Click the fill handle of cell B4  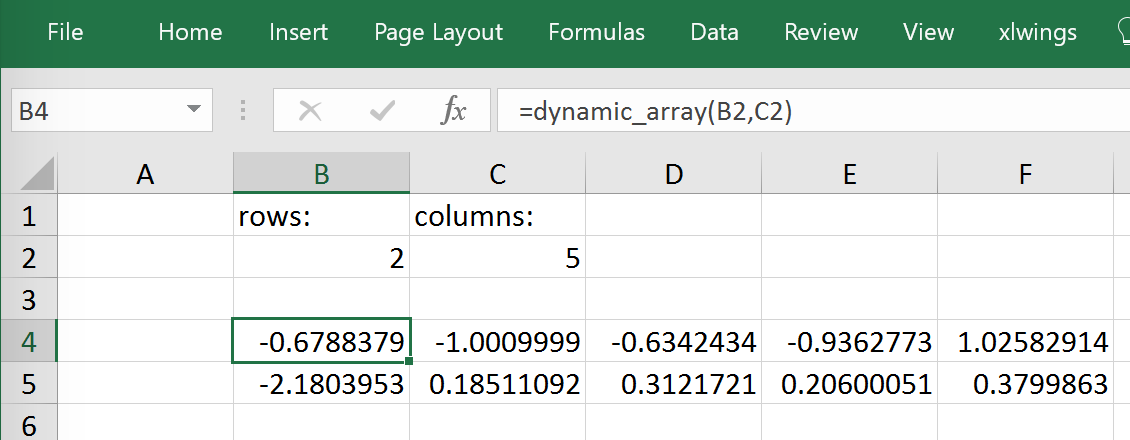(x=409, y=361)
